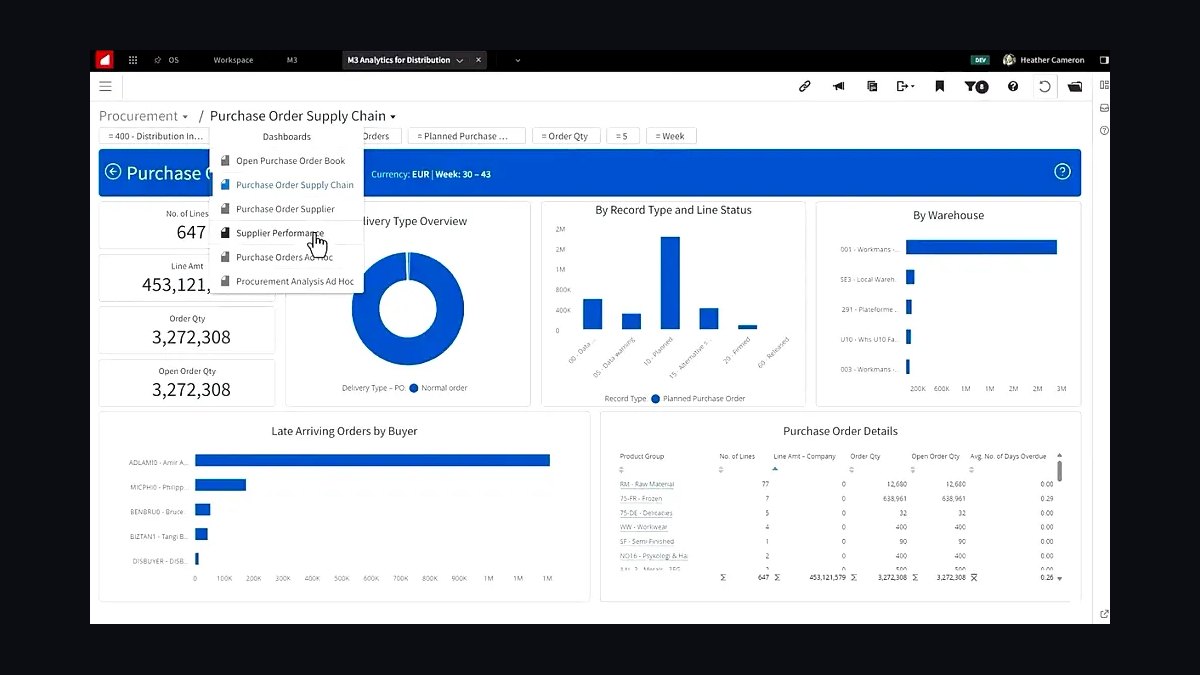This screenshot has width=1200, height=675.
Task: Open the filter funnel icon with badge
Action: click(x=977, y=87)
